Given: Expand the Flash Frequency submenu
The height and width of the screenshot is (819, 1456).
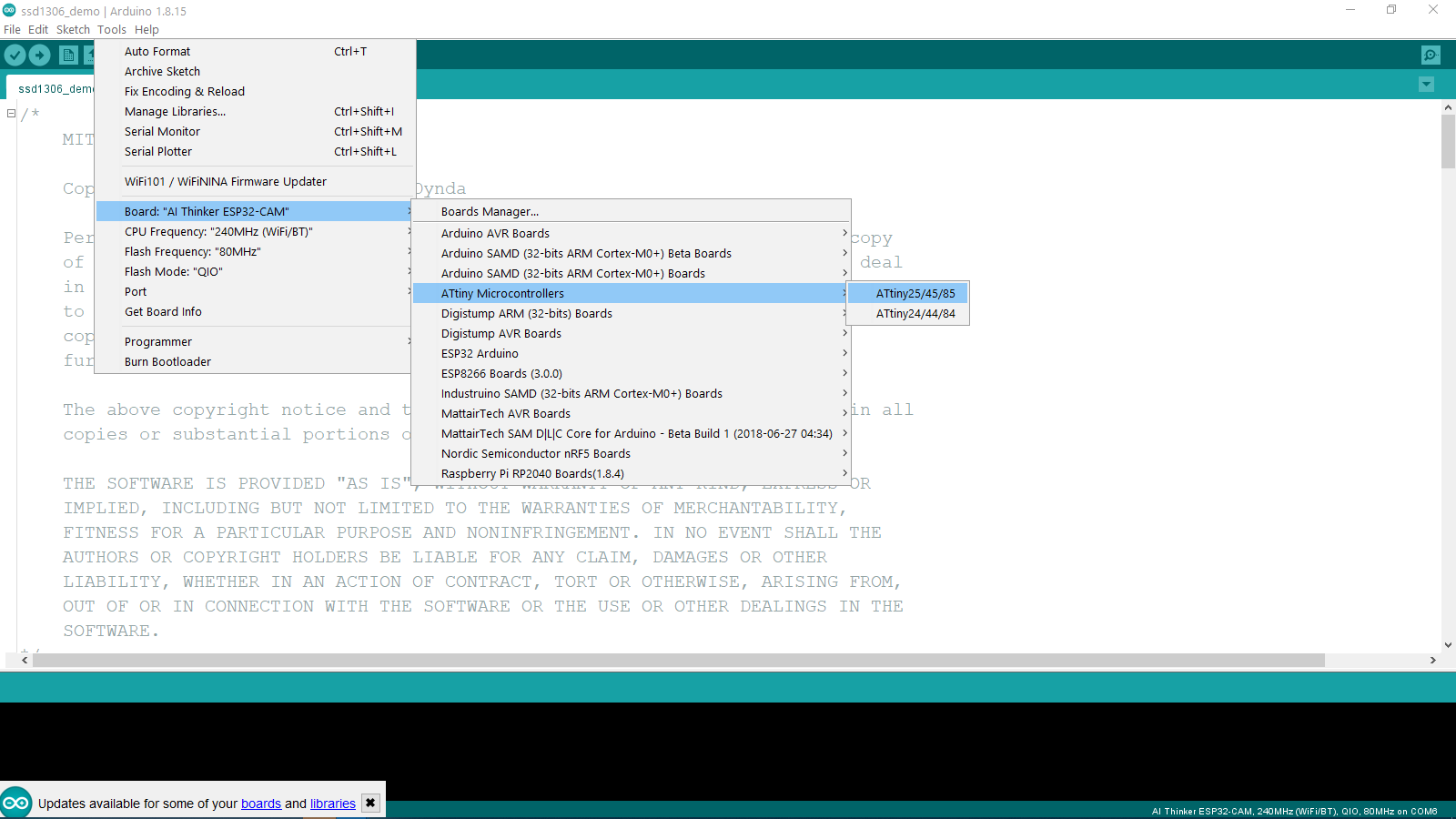Looking at the screenshot, I should pos(255,252).
